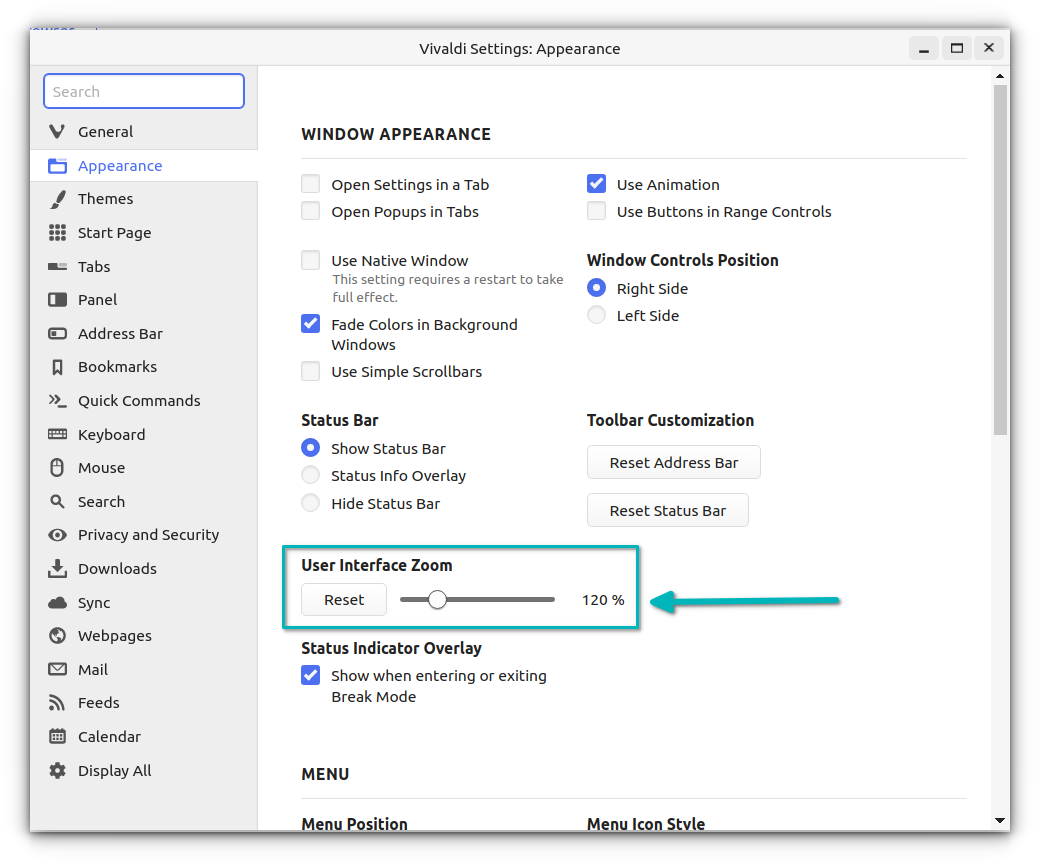This screenshot has width=1040, height=864.
Task: Choose Hide Status Bar option
Action: [310, 503]
